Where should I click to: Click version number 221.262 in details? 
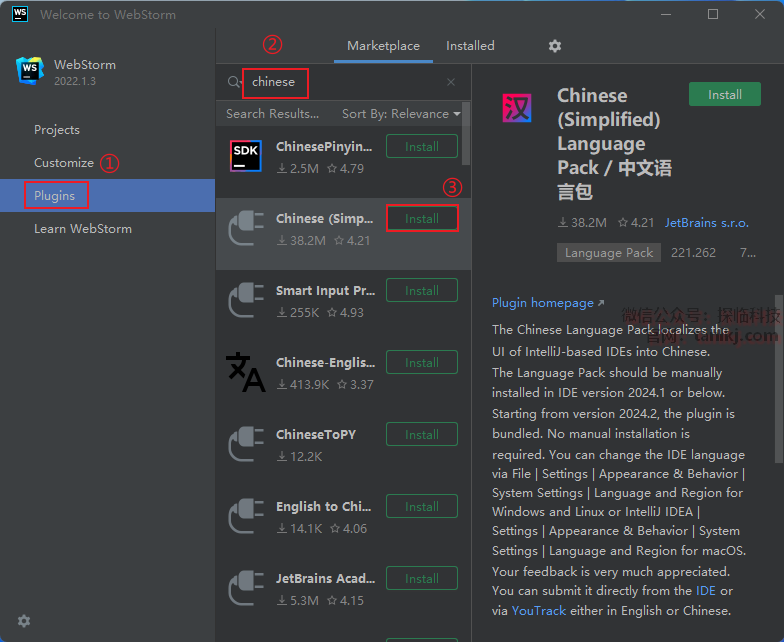click(x=693, y=253)
